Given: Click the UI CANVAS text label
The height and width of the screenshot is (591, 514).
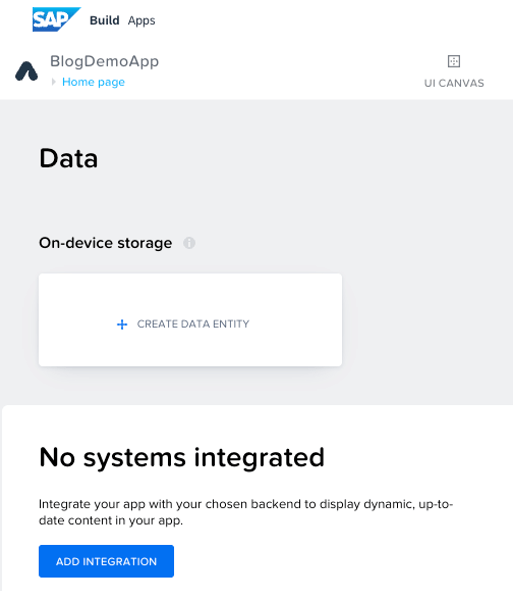Looking at the screenshot, I should [x=454, y=83].
